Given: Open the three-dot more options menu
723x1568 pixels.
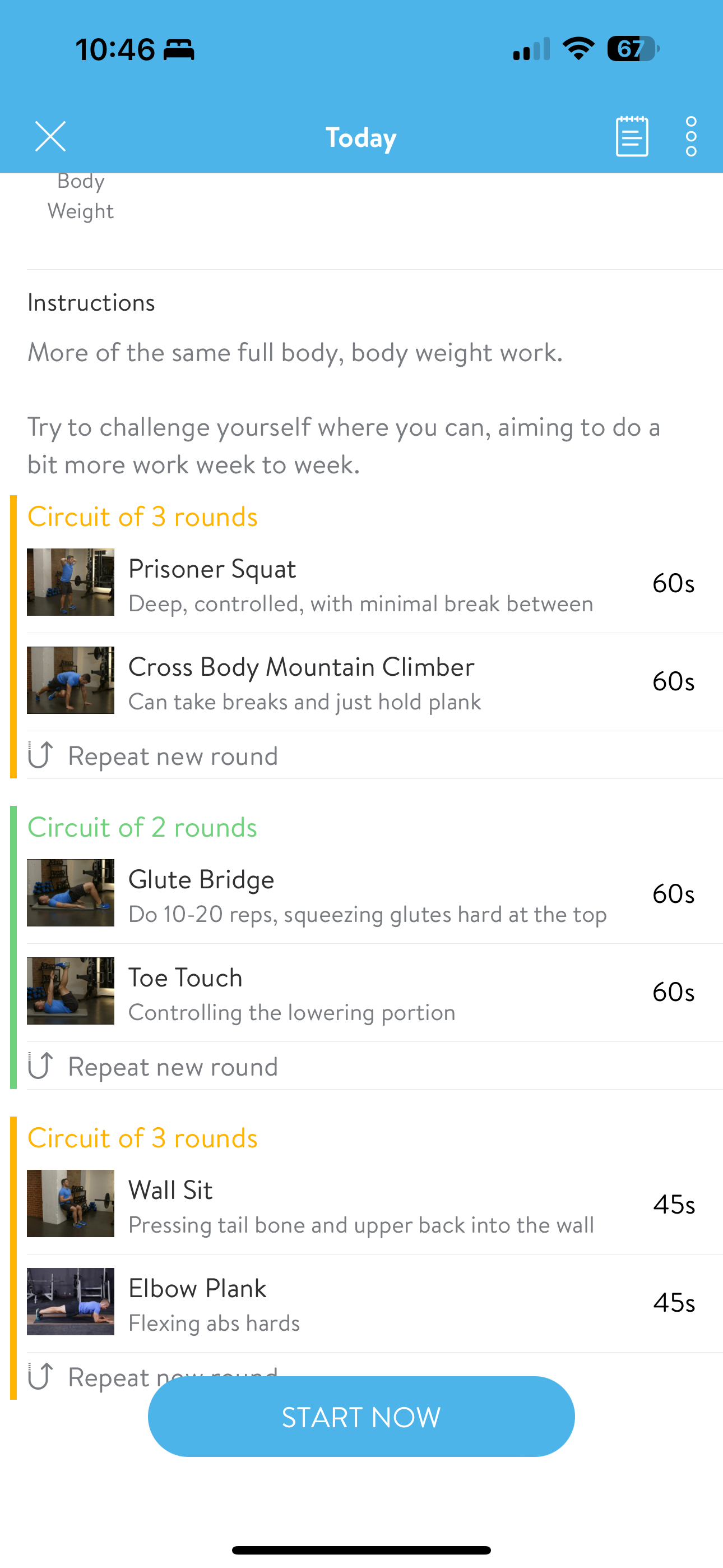Looking at the screenshot, I should point(690,136).
